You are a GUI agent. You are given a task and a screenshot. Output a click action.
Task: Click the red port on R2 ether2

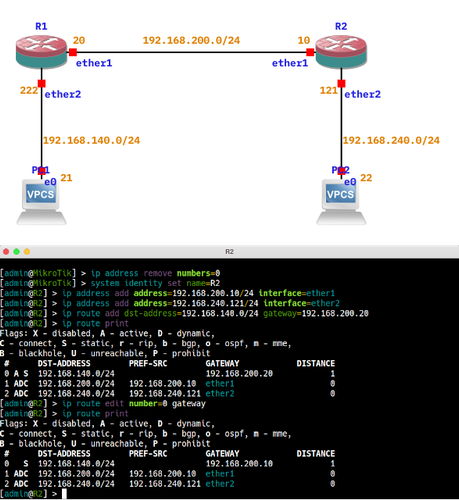pyautogui.click(x=341, y=83)
